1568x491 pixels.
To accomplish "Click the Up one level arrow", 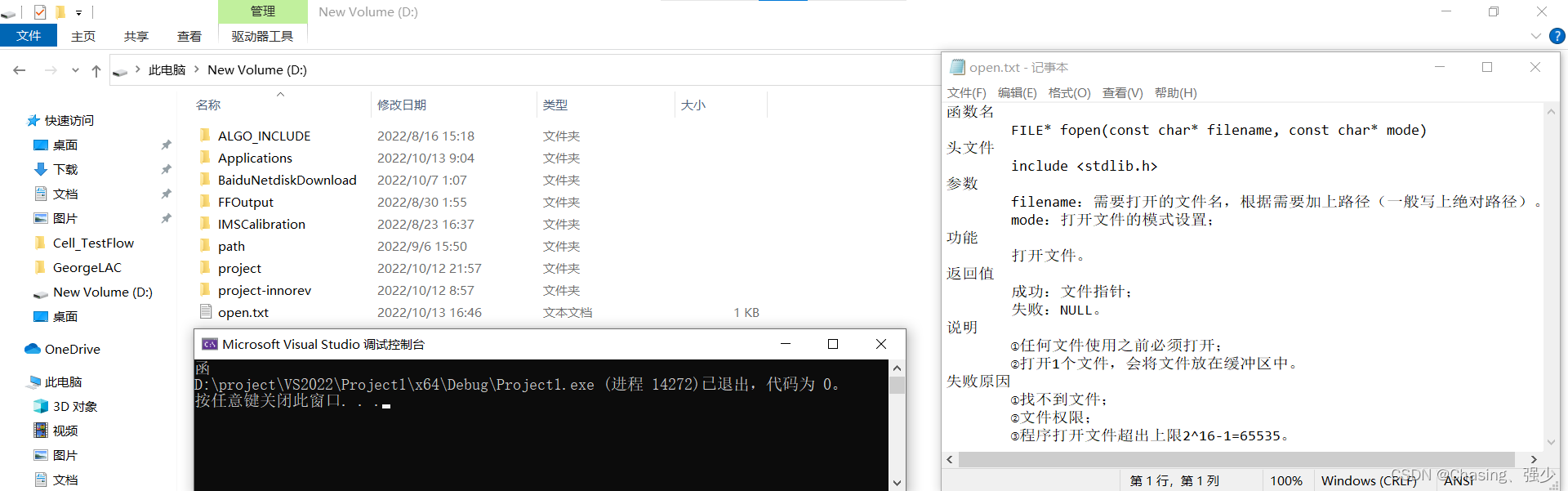I will click(96, 70).
